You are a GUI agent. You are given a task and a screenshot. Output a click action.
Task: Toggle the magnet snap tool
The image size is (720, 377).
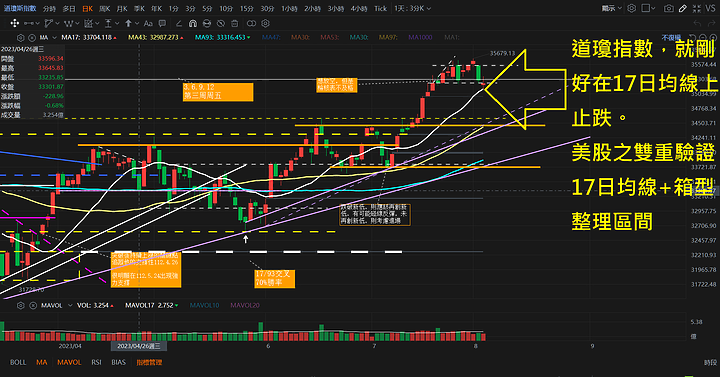click(x=193, y=23)
